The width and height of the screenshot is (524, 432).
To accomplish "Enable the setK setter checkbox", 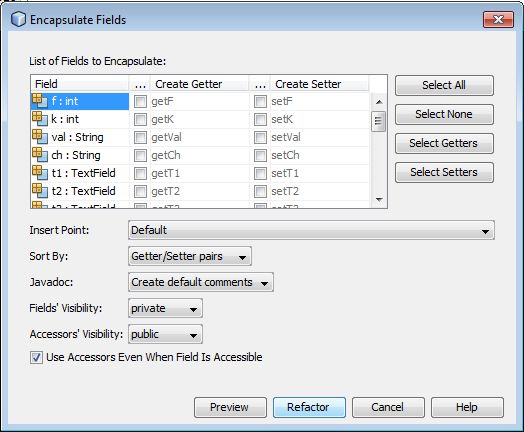I will coord(260,119).
